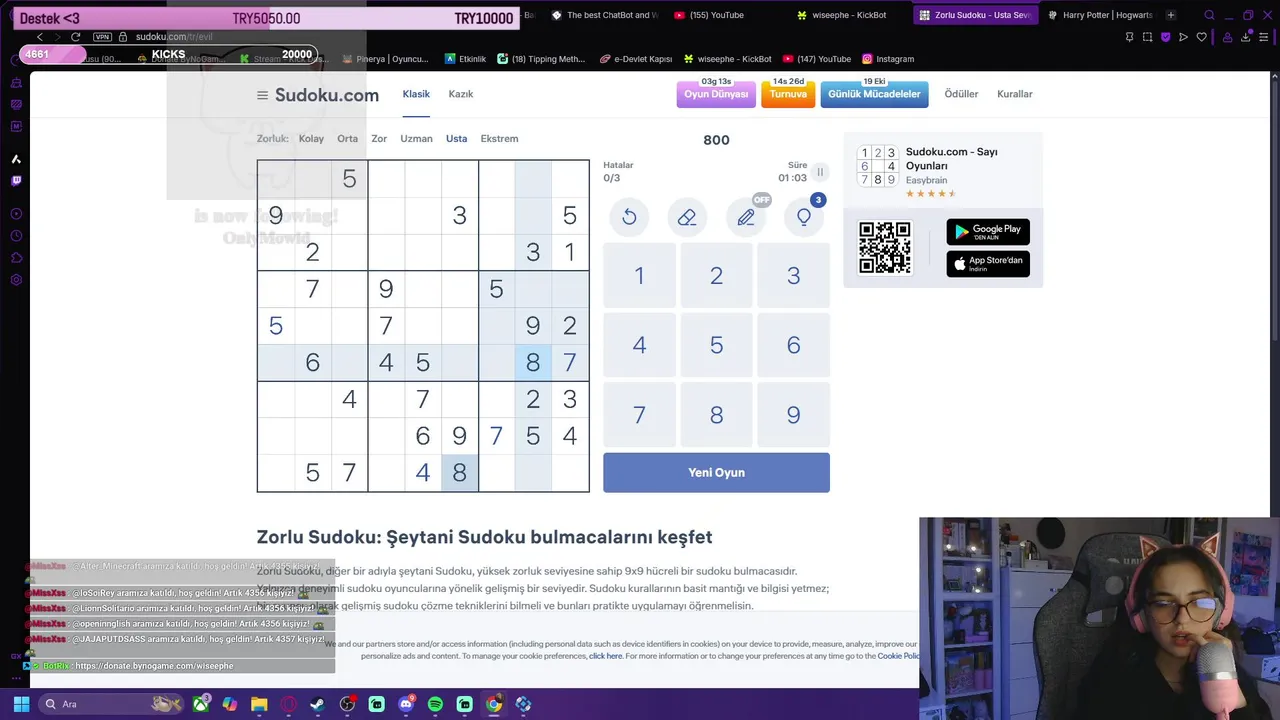Switch to Klasik tab
Viewport: 1280px width, 720px height.
(x=416, y=94)
